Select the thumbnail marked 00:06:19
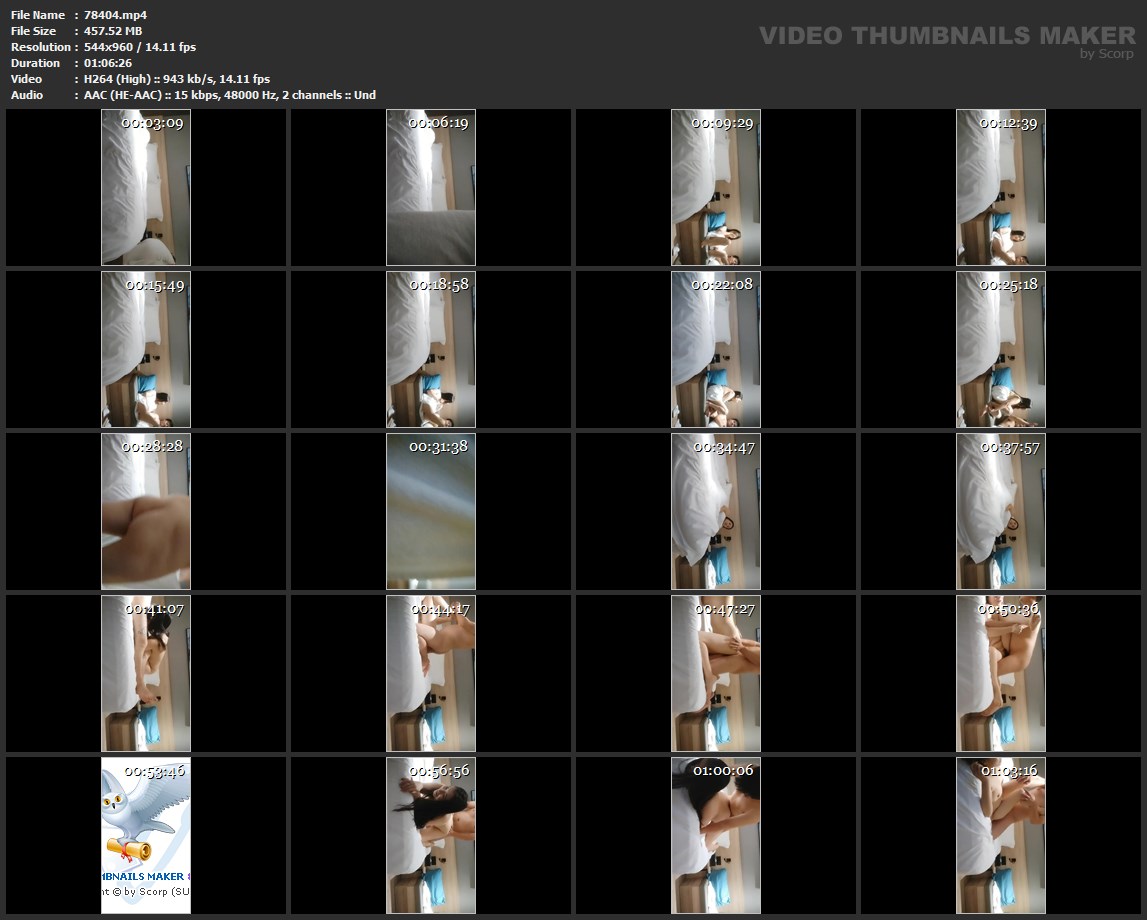 click(431, 187)
